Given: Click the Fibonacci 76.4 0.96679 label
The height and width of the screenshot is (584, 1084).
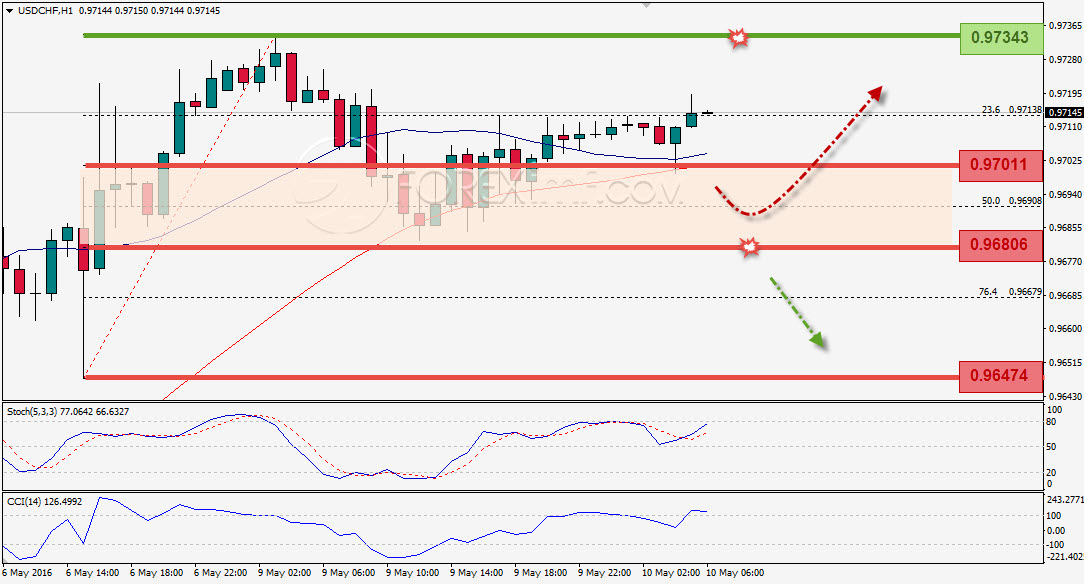Looking at the screenshot, I should (x=1010, y=292).
